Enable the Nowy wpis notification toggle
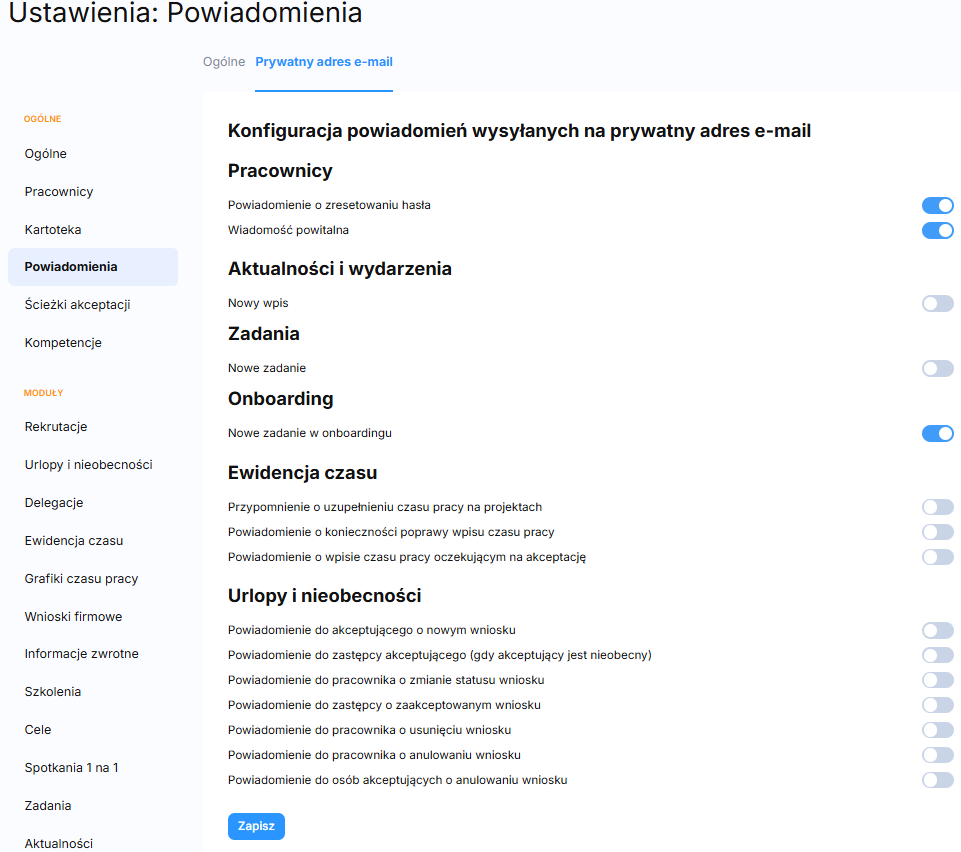The height and width of the screenshot is (852, 961). pyautogui.click(x=937, y=304)
